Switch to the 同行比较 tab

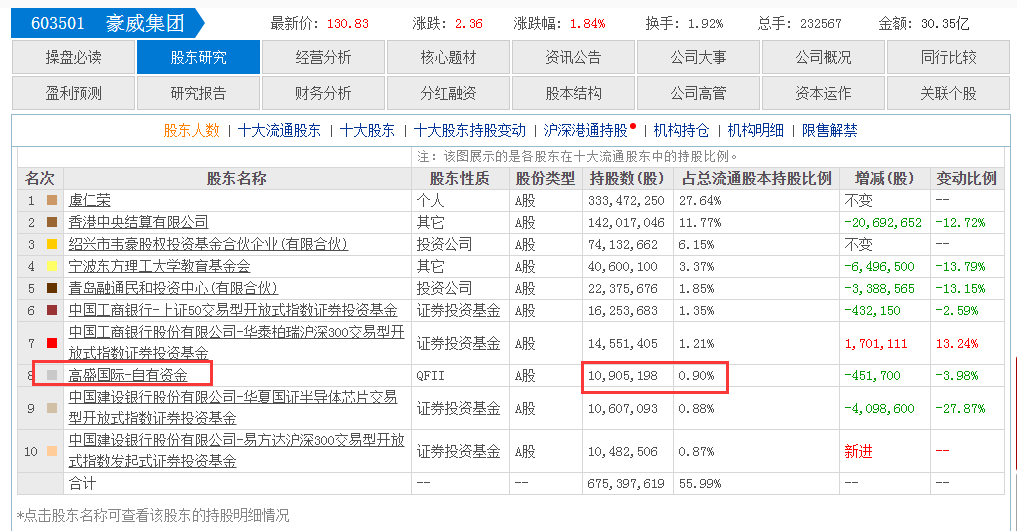(x=948, y=57)
